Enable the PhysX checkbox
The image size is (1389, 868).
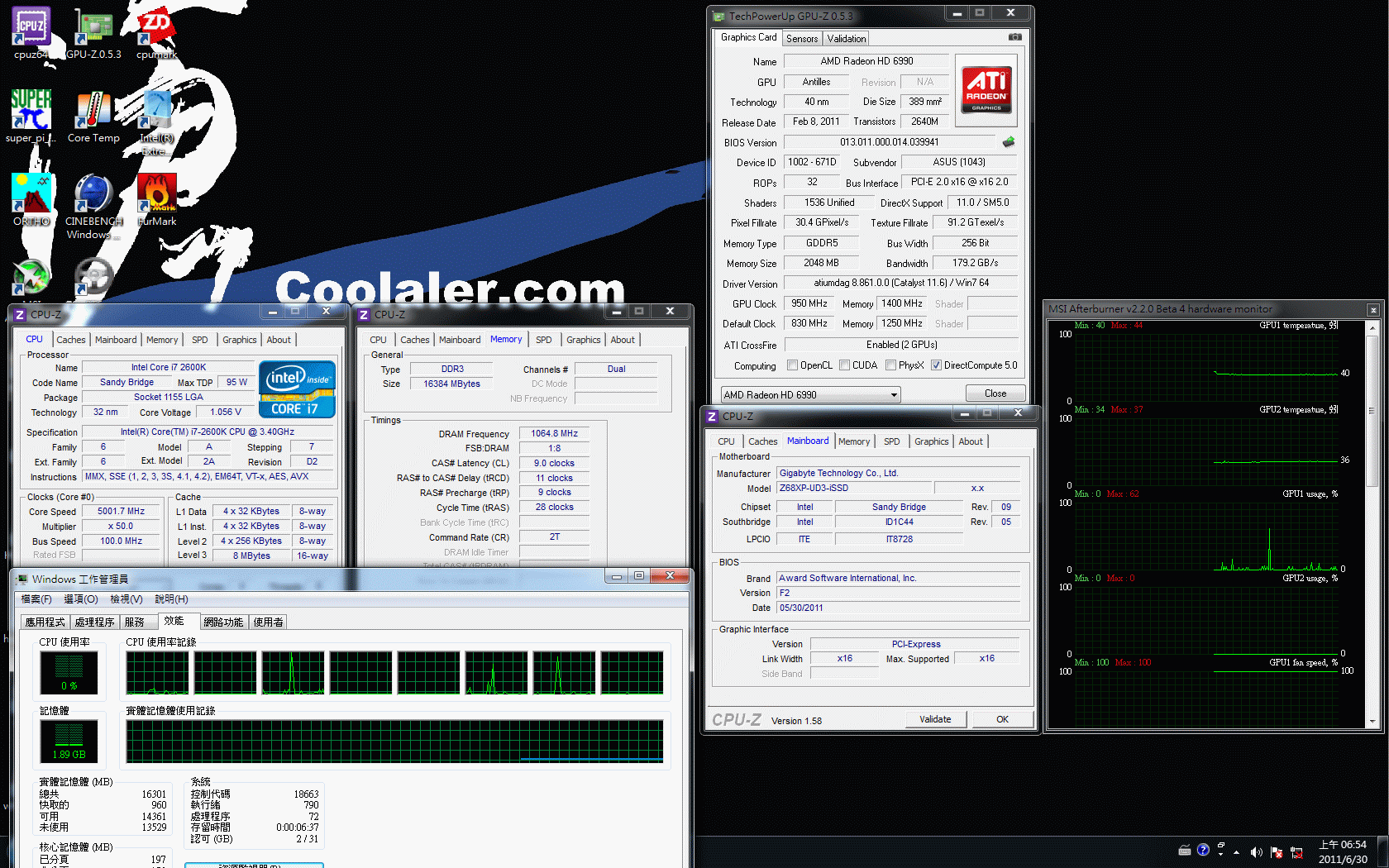coord(891,365)
